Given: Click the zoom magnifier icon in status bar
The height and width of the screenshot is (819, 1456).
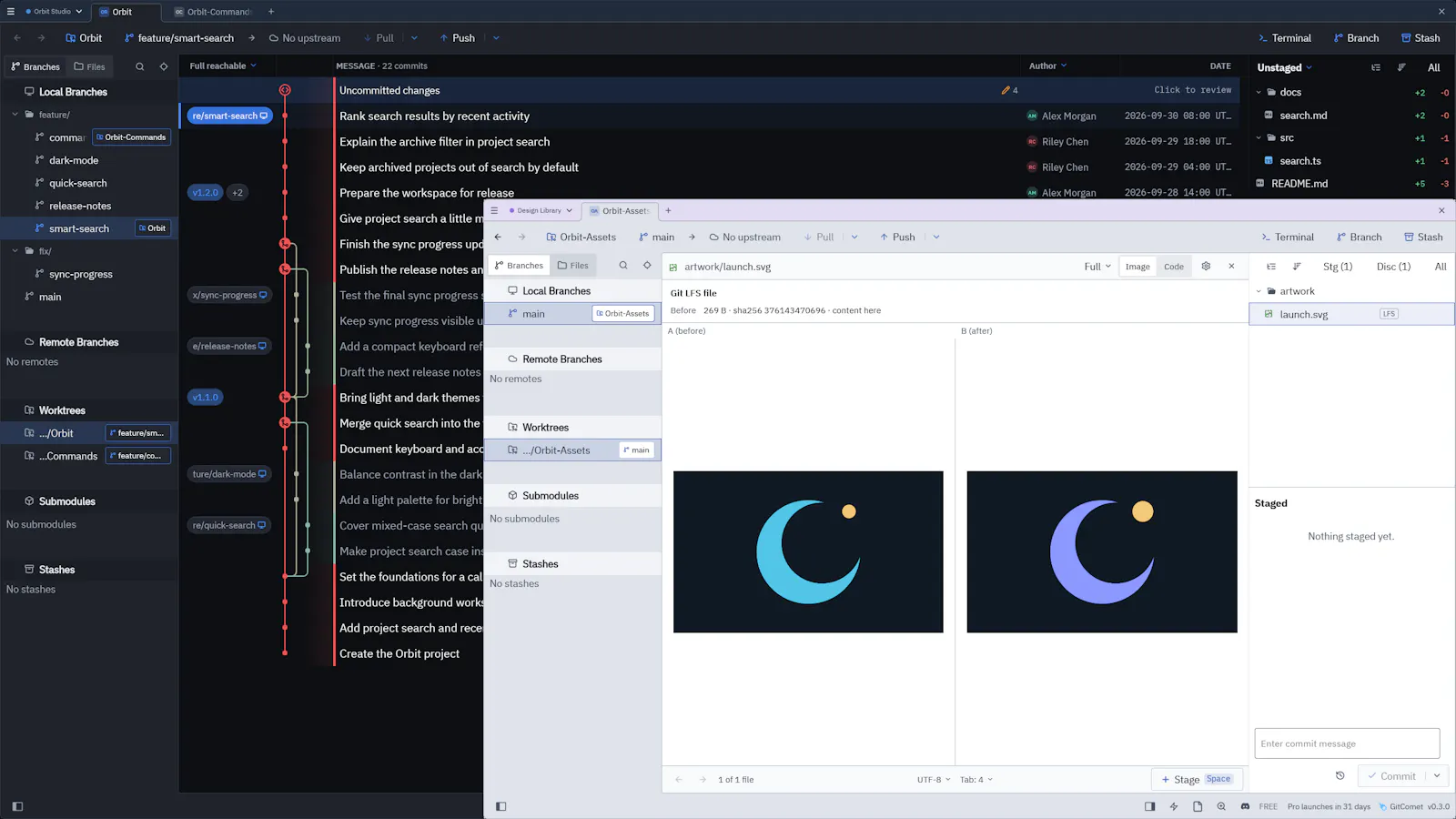Looking at the screenshot, I should [1221, 806].
